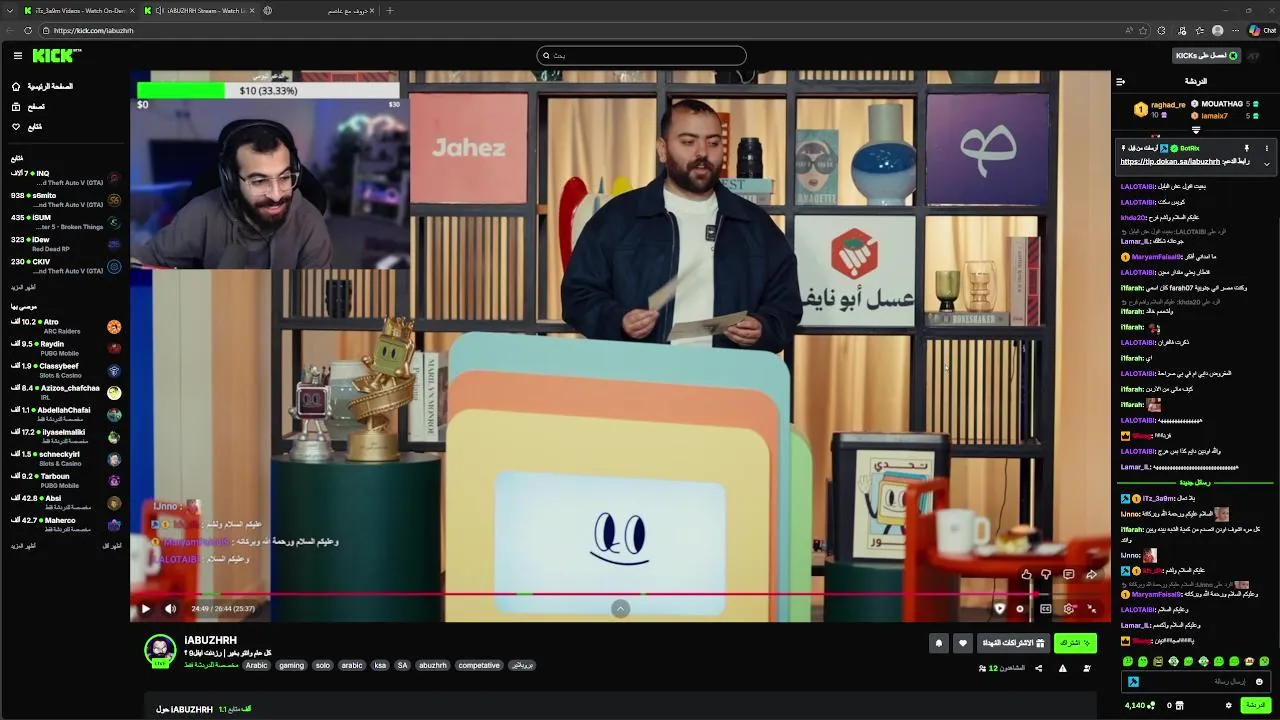Switch to the third Arabic-titled browser tab
This screenshot has height=720, width=1280.
tap(318, 10)
